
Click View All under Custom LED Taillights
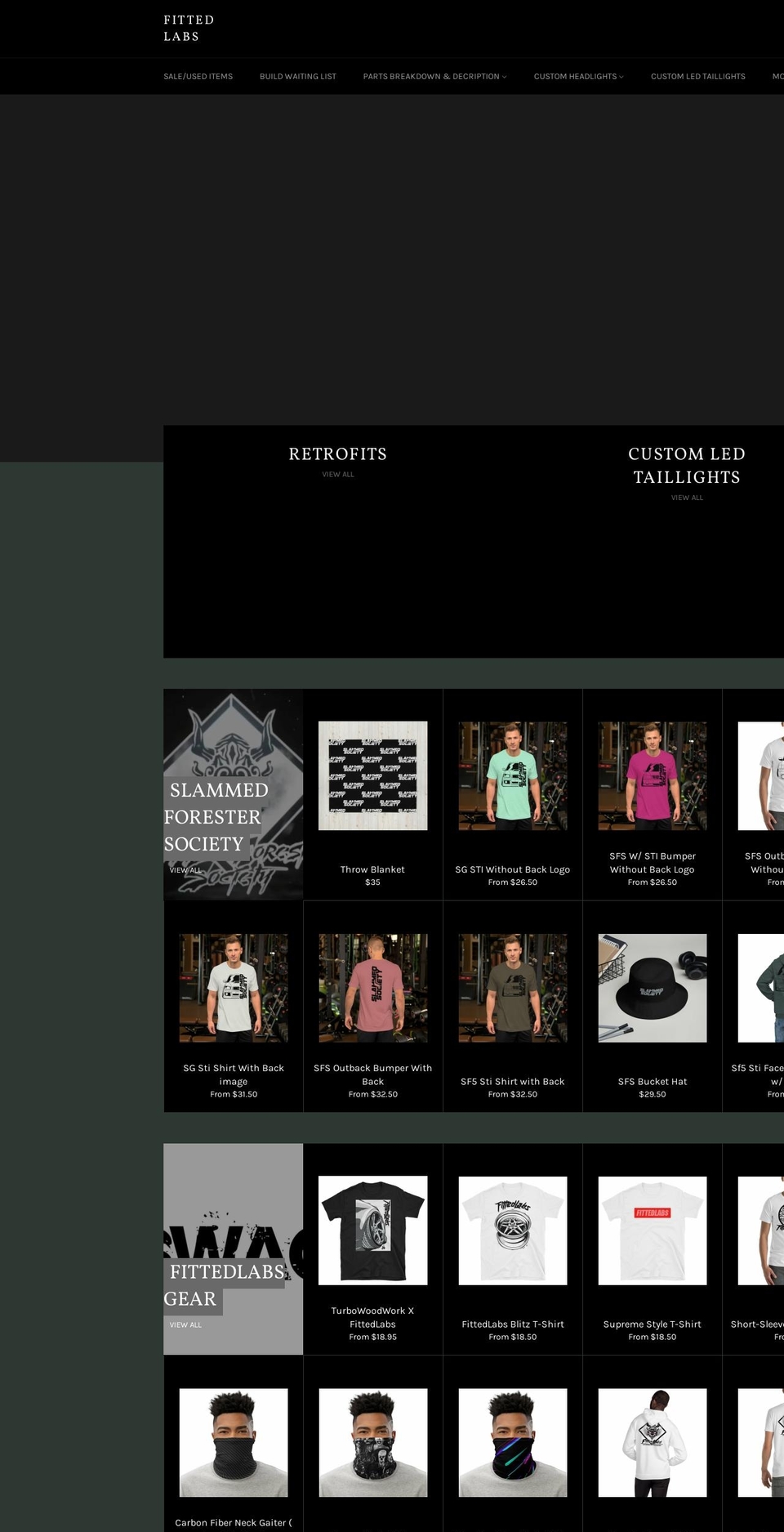coord(687,498)
